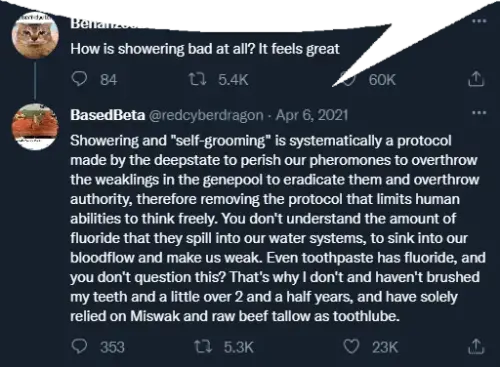Open the Apr 6, 2021 timestamp link
Image resolution: width=500 pixels, height=367 pixels.
[312, 115]
